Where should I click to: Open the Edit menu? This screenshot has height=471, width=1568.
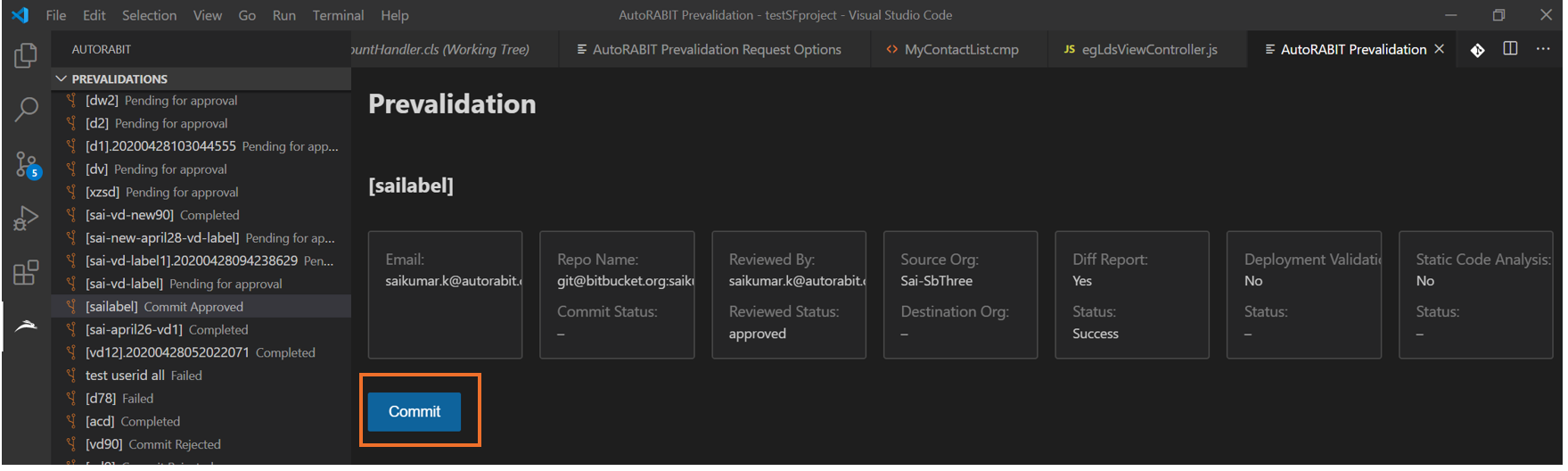point(94,15)
